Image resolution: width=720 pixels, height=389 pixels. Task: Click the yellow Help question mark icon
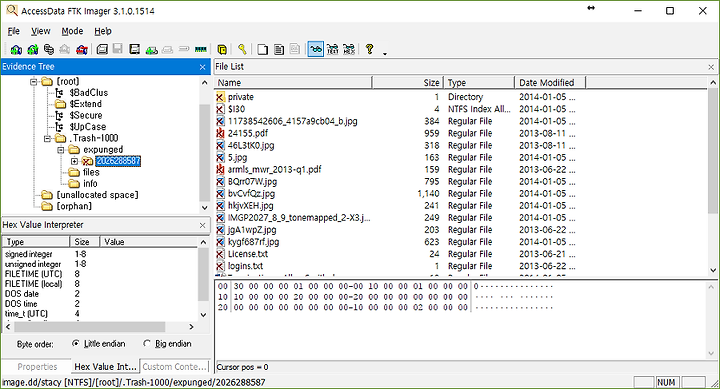370,49
